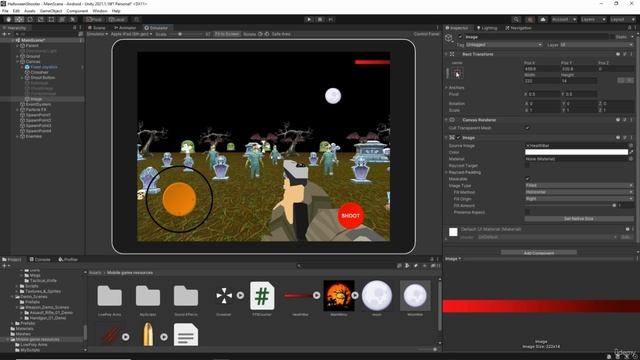Open the Image Type dropdown
Screen dimensions: 640x360
(x=579, y=185)
